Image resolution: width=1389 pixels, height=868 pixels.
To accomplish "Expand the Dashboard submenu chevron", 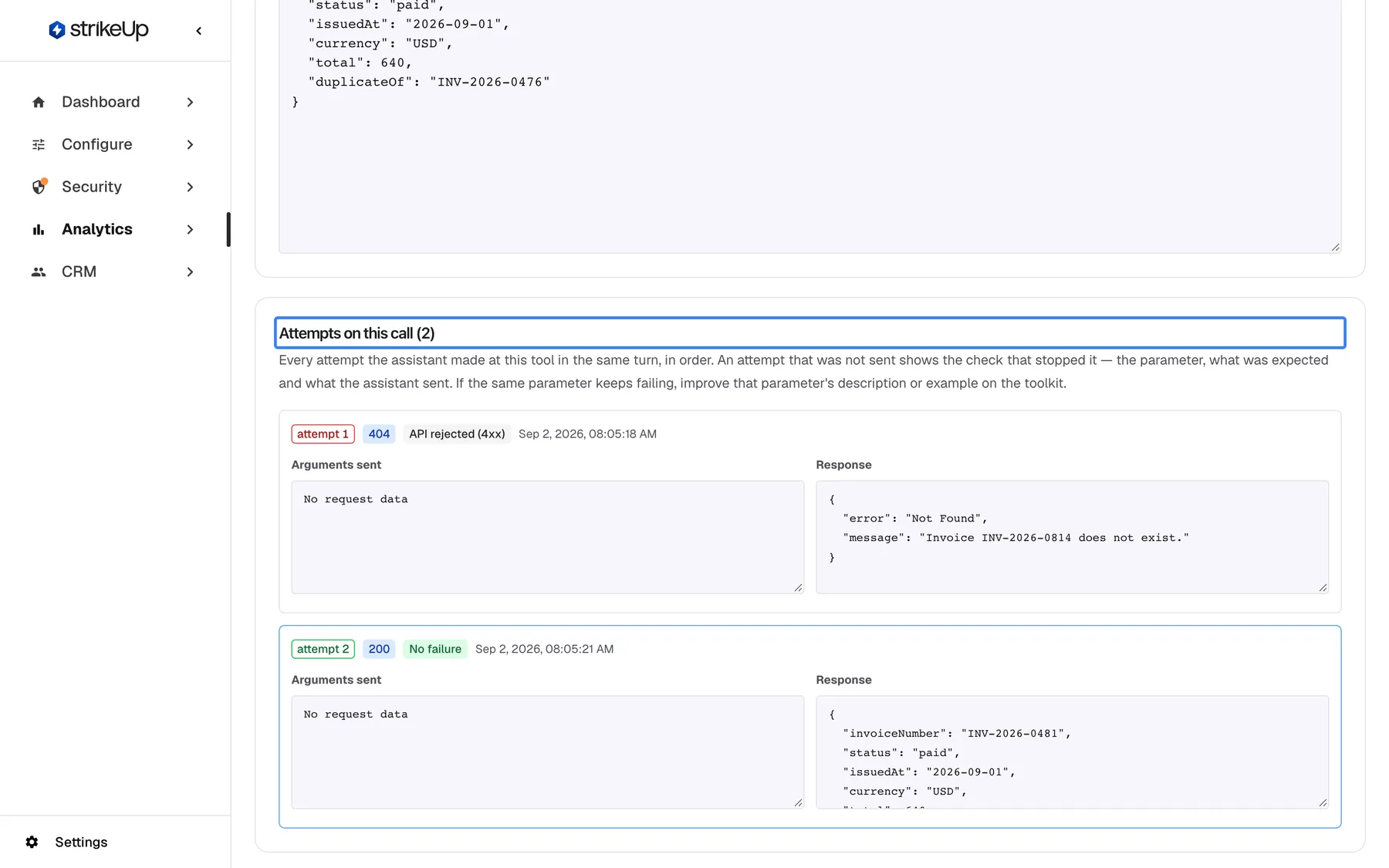I will (190, 102).
